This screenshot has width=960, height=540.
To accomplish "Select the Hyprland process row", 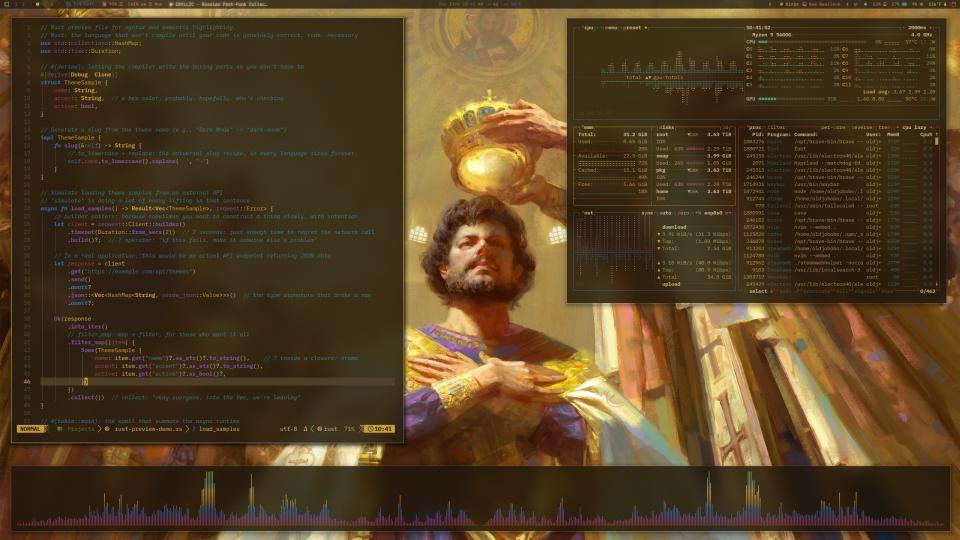I will [x=839, y=163].
